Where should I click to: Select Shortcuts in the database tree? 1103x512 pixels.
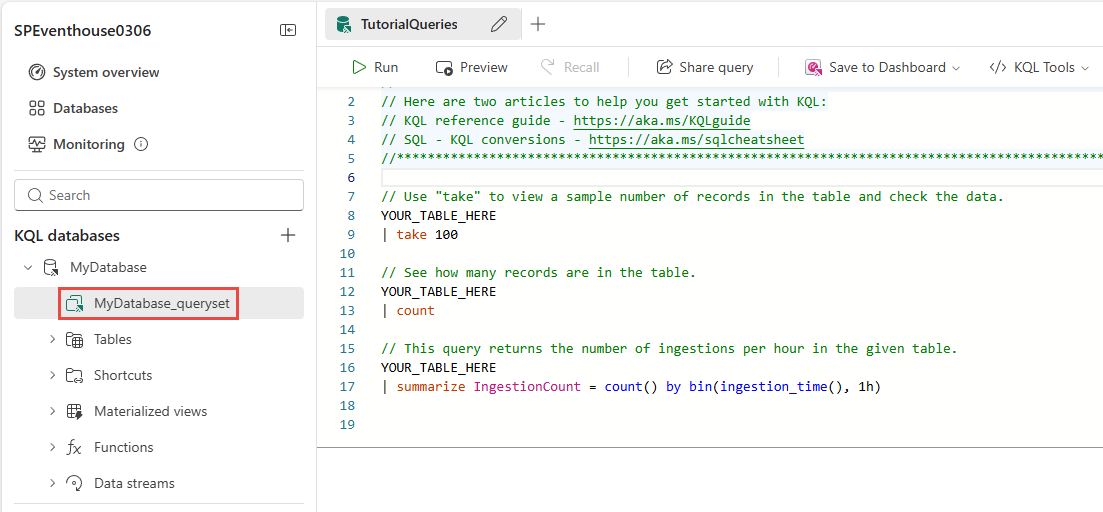(123, 375)
